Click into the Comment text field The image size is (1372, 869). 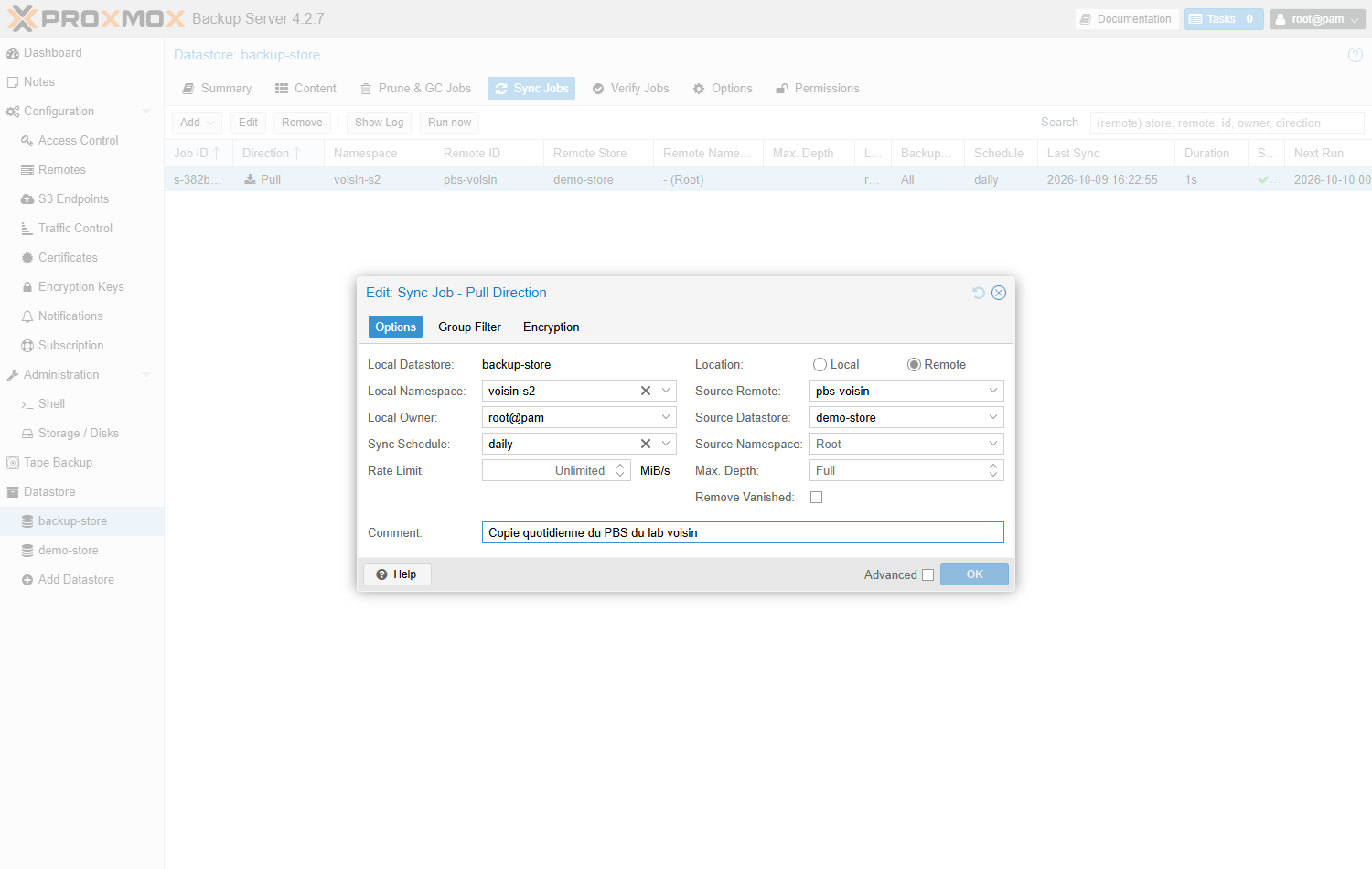coord(743,532)
